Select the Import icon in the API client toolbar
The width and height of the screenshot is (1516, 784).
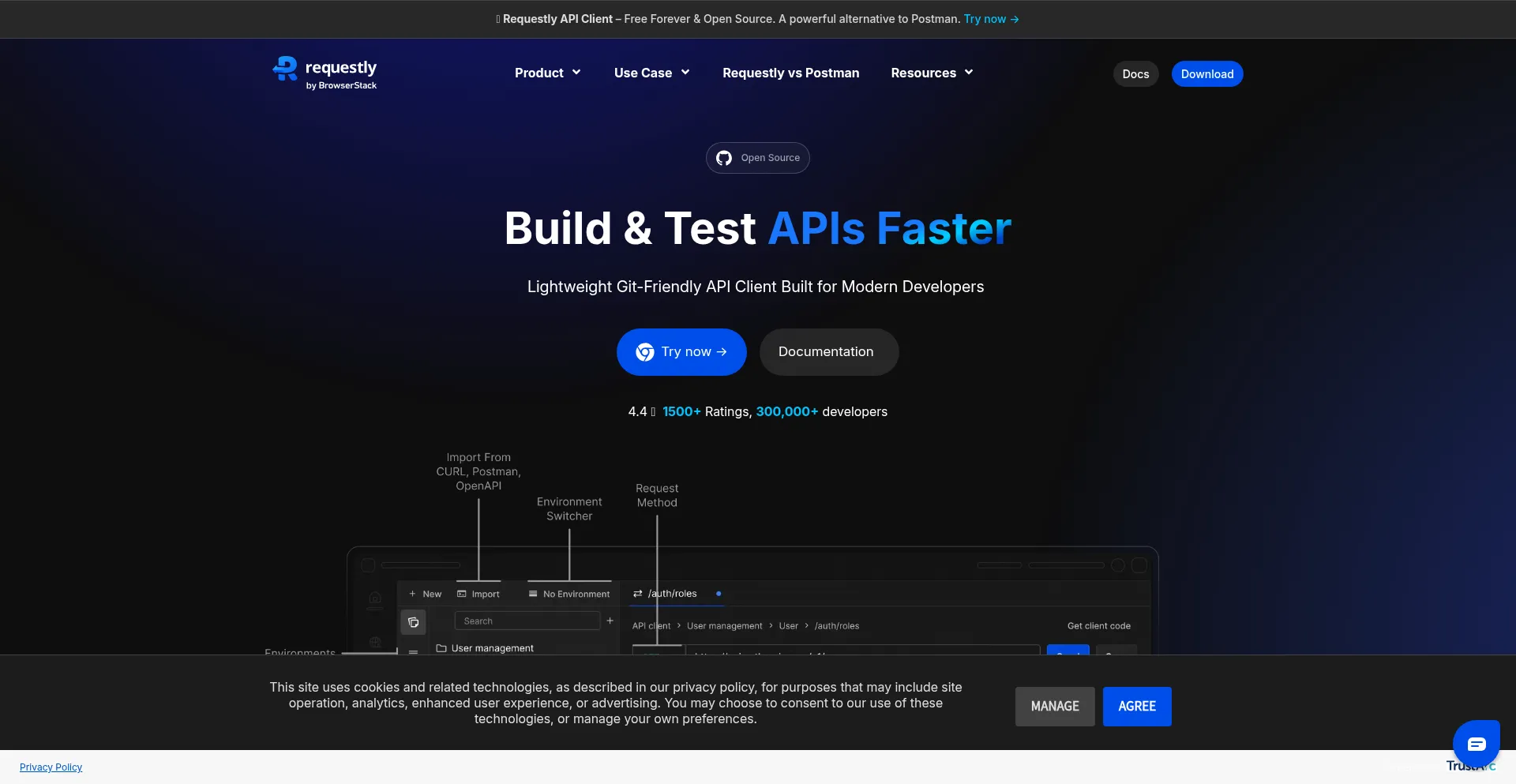click(x=461, y=594)
